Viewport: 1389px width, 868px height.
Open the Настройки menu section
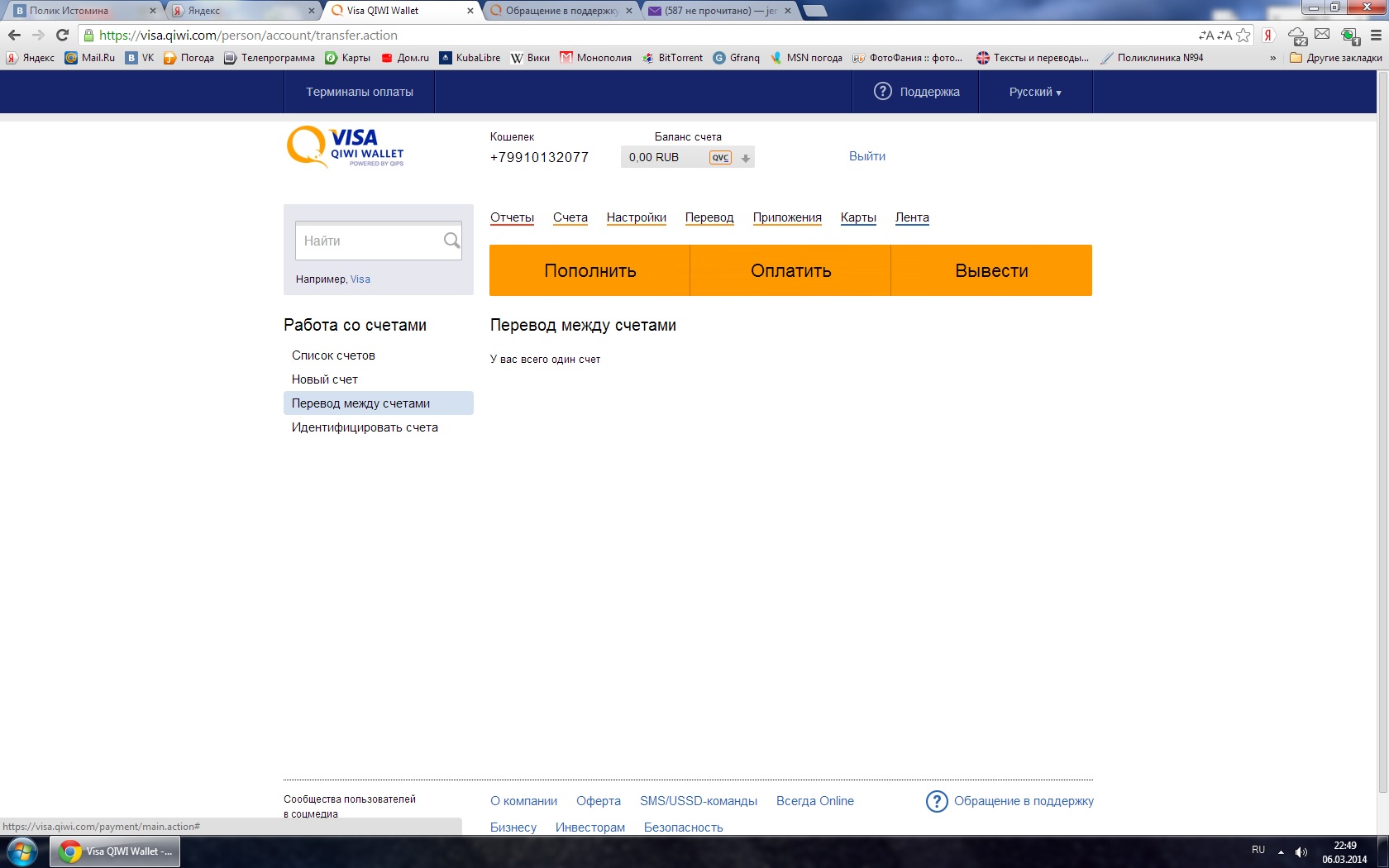[x=637, y=217]
